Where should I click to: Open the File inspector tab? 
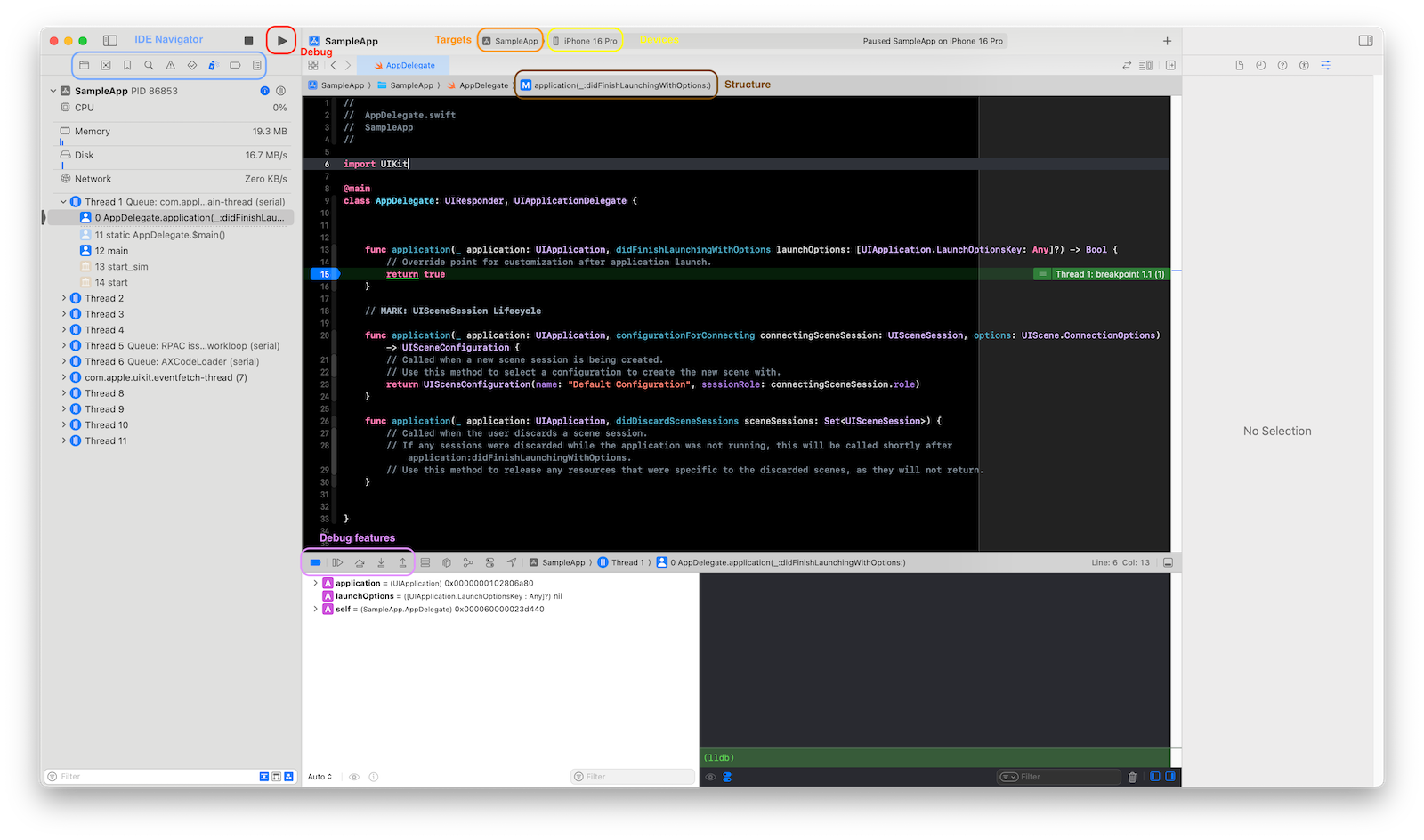[1239, 65]
